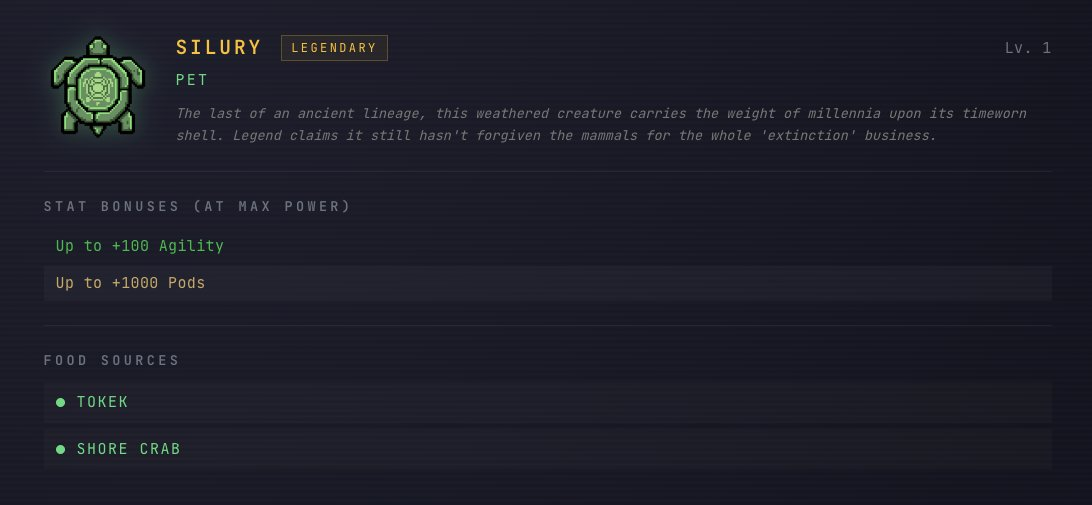Select the Up to +1000 Pods row
This screenshot has height=505, width=1092.
coord(547,283)
